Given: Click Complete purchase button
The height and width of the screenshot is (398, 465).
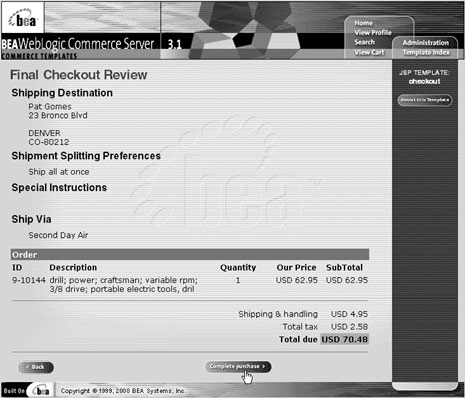Looking at the screenshot, I should pyautogui.click(x=238, y=366).
